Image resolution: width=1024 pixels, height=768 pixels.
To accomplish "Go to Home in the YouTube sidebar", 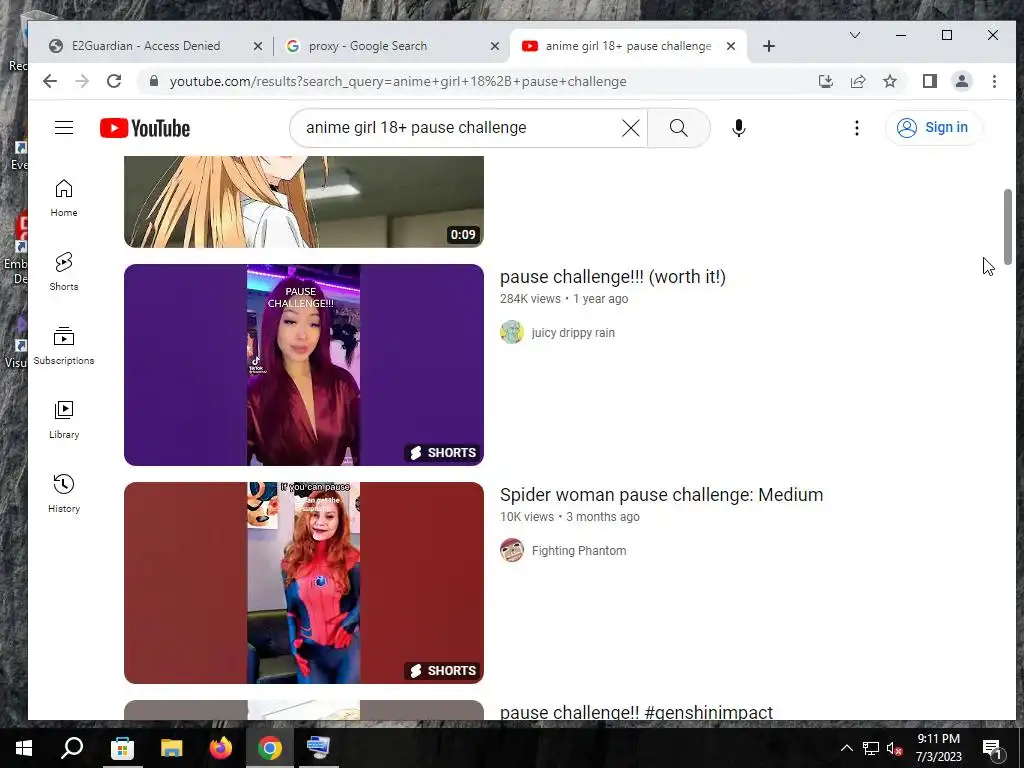I will (x=63, y=198).
